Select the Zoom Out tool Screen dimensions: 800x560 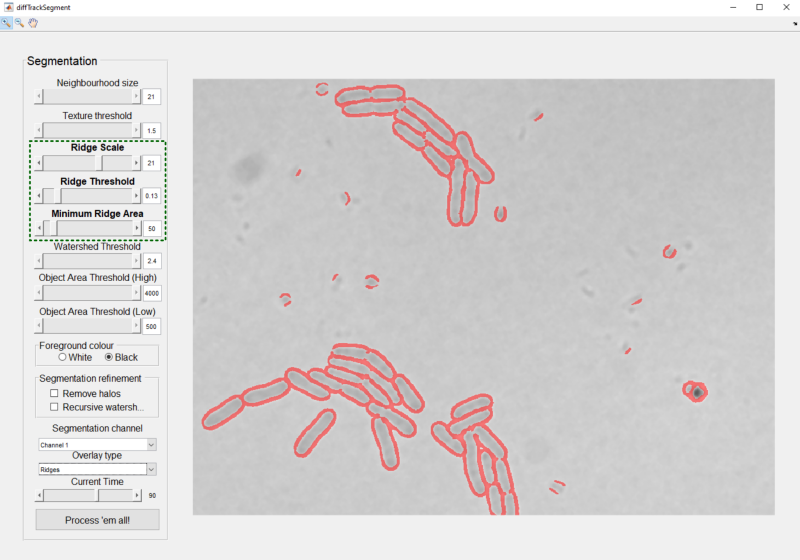pyautogui.click(x=19, y=23)
